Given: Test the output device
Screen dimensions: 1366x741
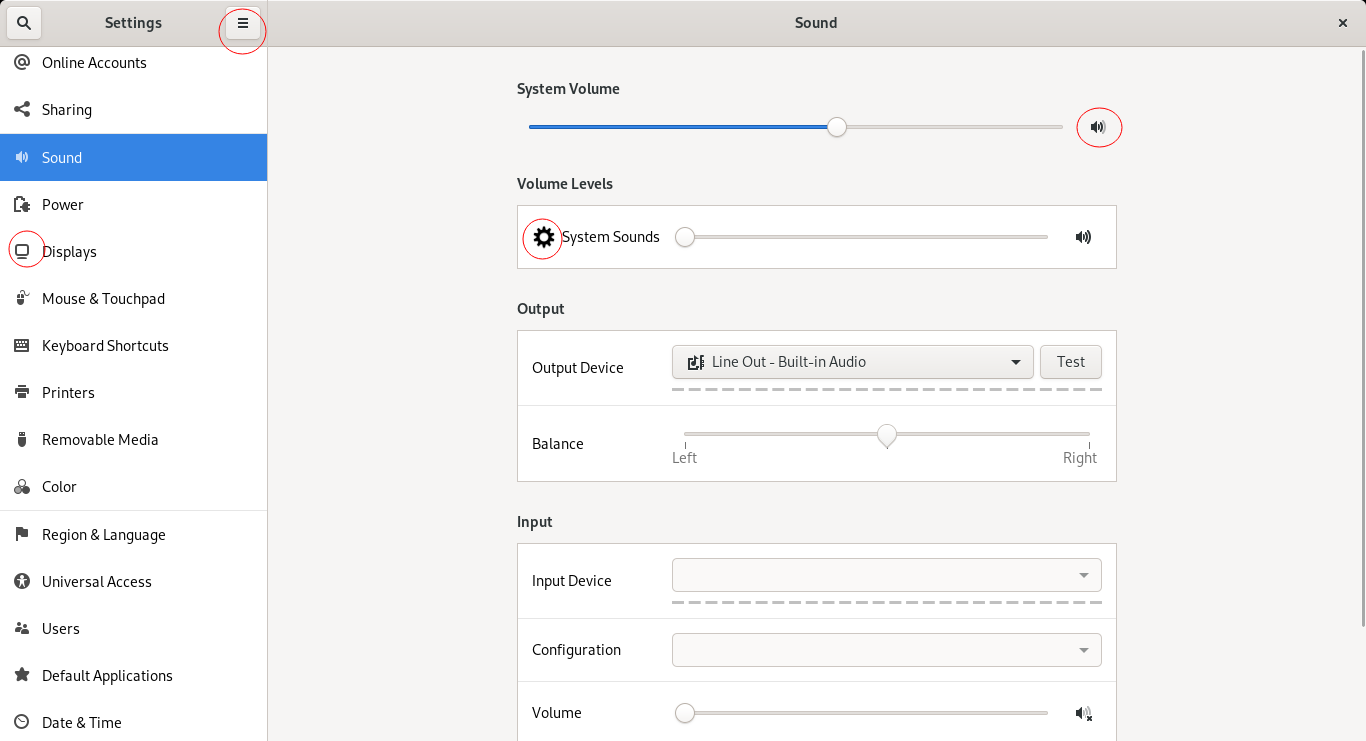Looking at the screenshot, I should point(1071,362).
